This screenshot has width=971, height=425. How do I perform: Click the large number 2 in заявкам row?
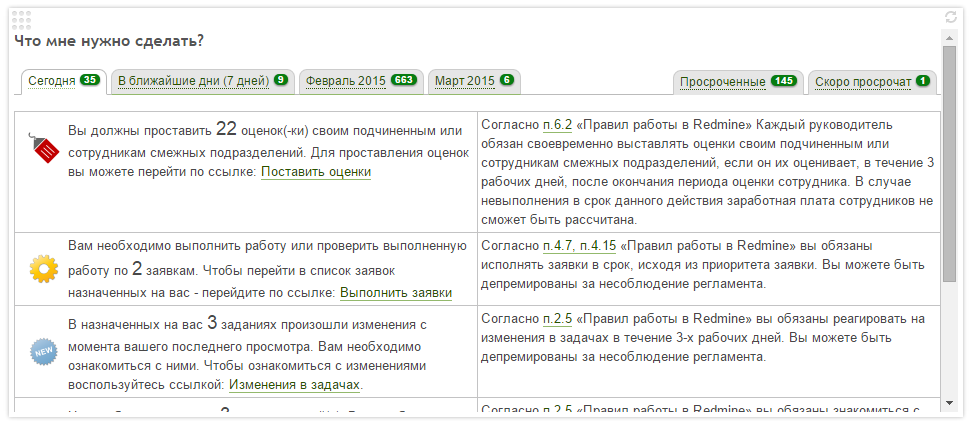[137, 269]
